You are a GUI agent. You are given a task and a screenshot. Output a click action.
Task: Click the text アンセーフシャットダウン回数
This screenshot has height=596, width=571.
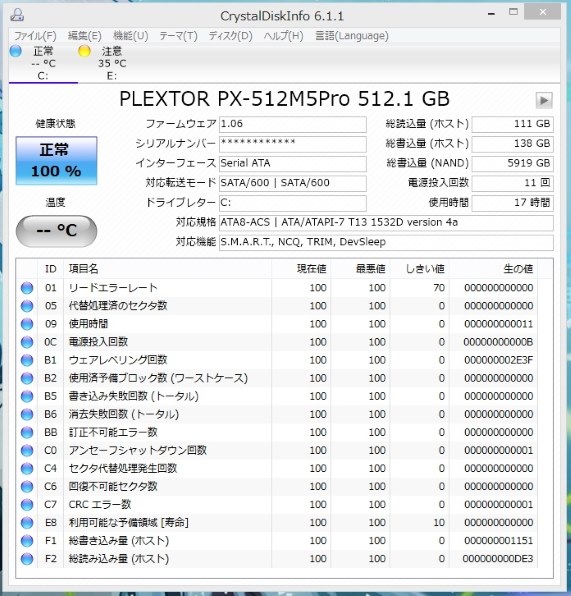click(x=138, y=450)
